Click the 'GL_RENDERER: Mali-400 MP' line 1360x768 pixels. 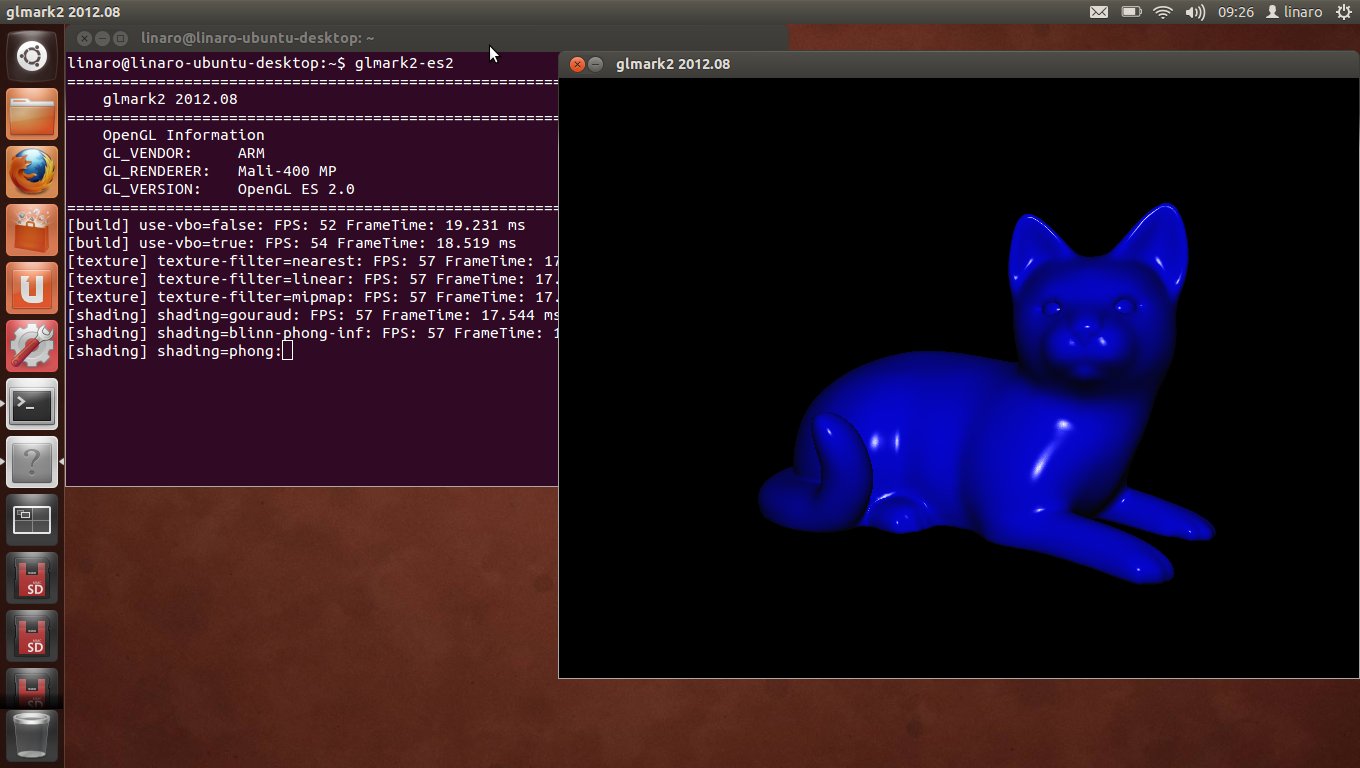click(220, 171)
